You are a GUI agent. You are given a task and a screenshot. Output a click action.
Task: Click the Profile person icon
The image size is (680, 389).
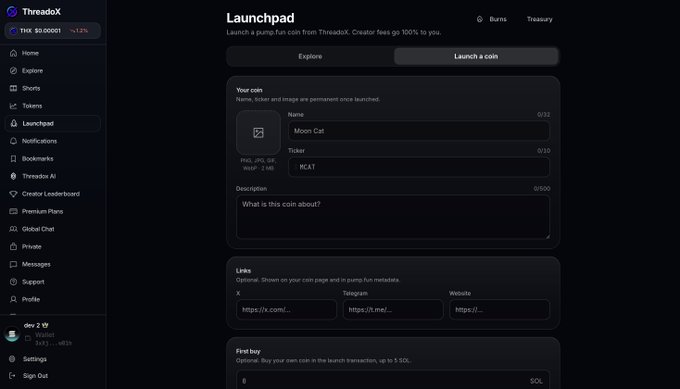pyautogui.click(x=13, y=299)
